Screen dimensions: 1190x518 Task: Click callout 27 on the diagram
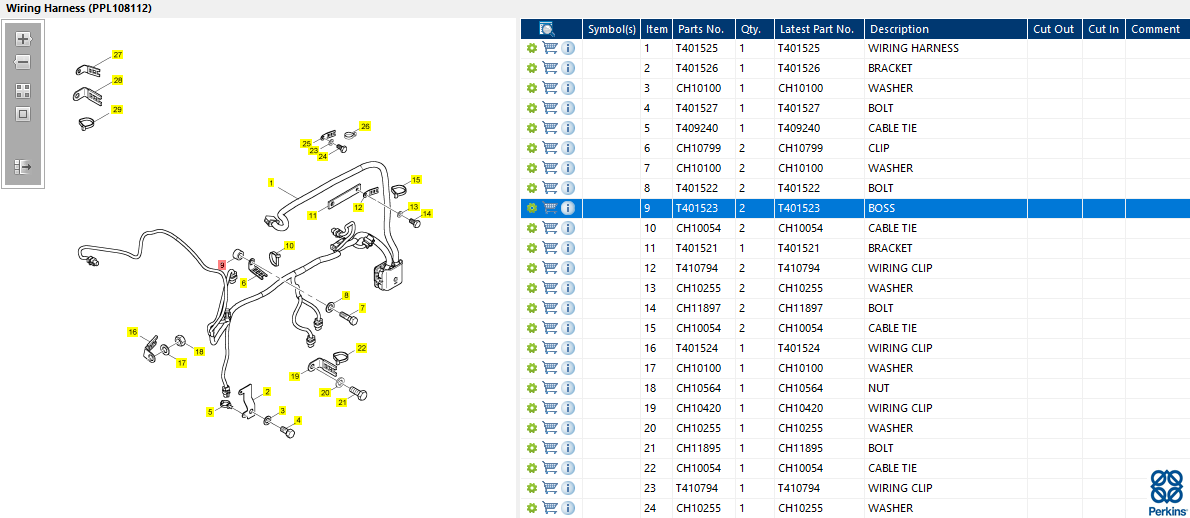click(x=118, y=55)
